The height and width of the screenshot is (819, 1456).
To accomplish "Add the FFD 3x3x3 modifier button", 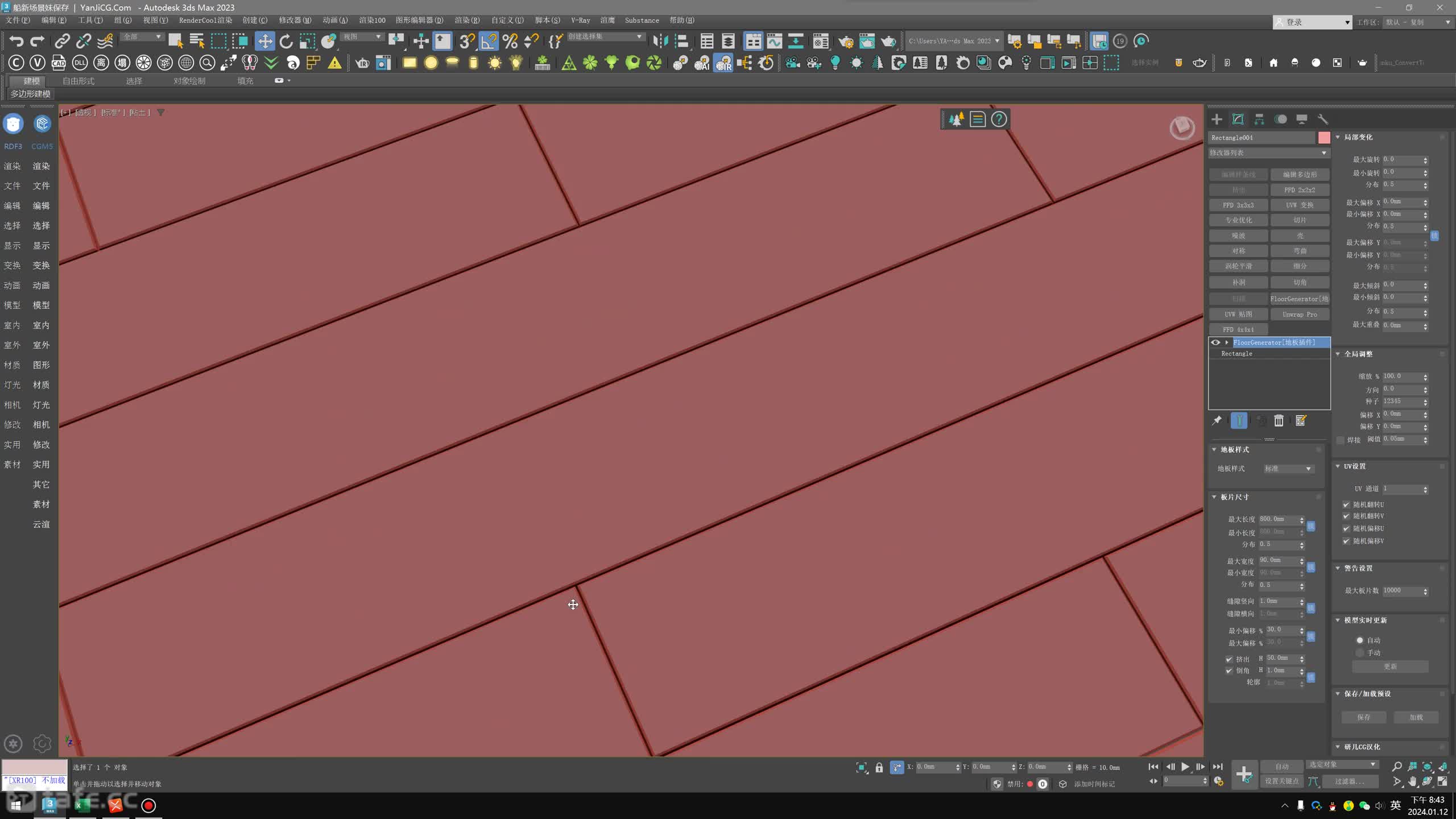I will pos(1238,205).
